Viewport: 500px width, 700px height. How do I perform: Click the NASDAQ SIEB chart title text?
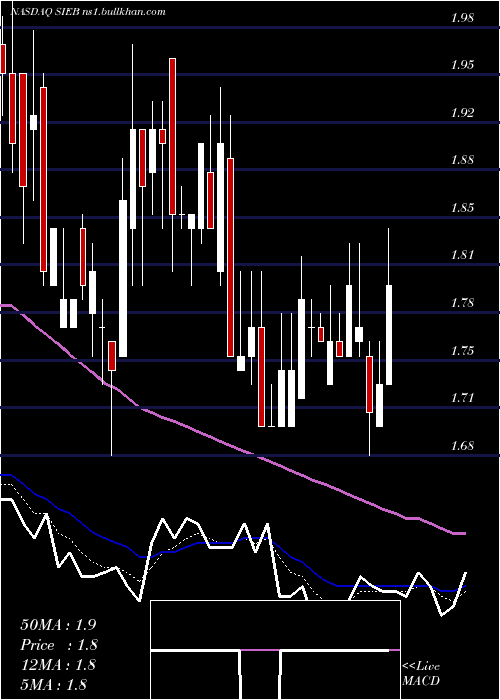[88, 12]
